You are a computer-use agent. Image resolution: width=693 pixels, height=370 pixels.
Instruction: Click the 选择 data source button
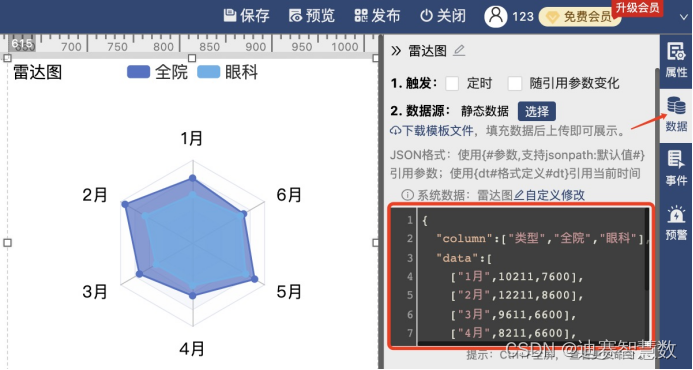pyautogui.click(x=537, y=111)
